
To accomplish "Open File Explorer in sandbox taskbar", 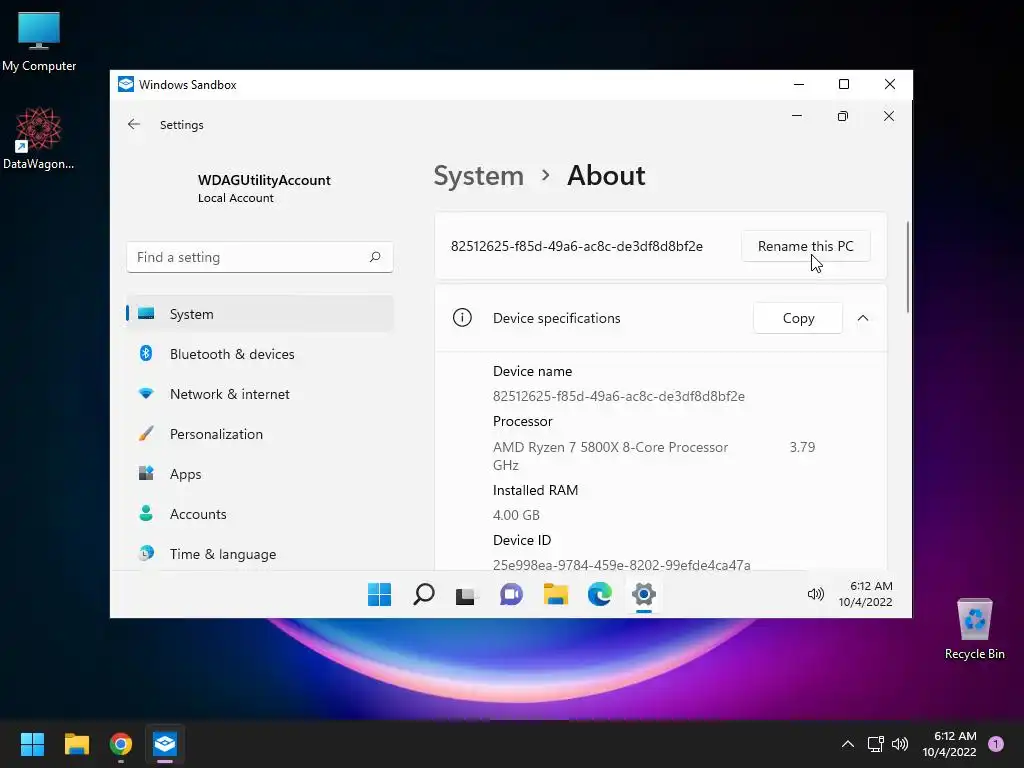I will [x=556, y=594].
